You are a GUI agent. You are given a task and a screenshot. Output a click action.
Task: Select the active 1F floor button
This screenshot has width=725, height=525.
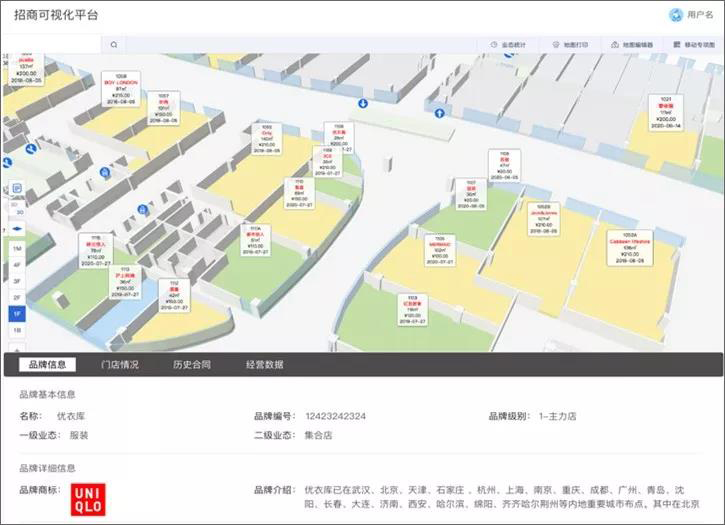[17, 313]
